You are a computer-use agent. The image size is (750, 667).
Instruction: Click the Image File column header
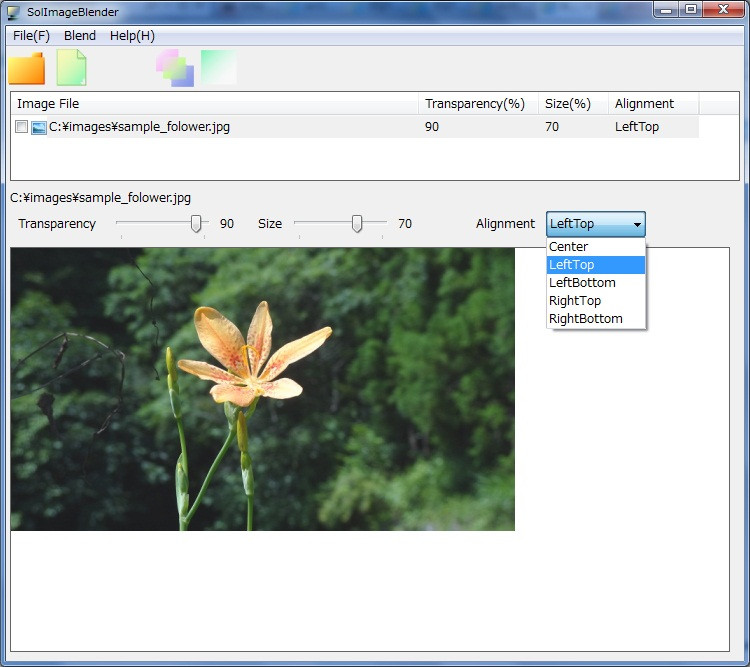(x=214, y=104)
